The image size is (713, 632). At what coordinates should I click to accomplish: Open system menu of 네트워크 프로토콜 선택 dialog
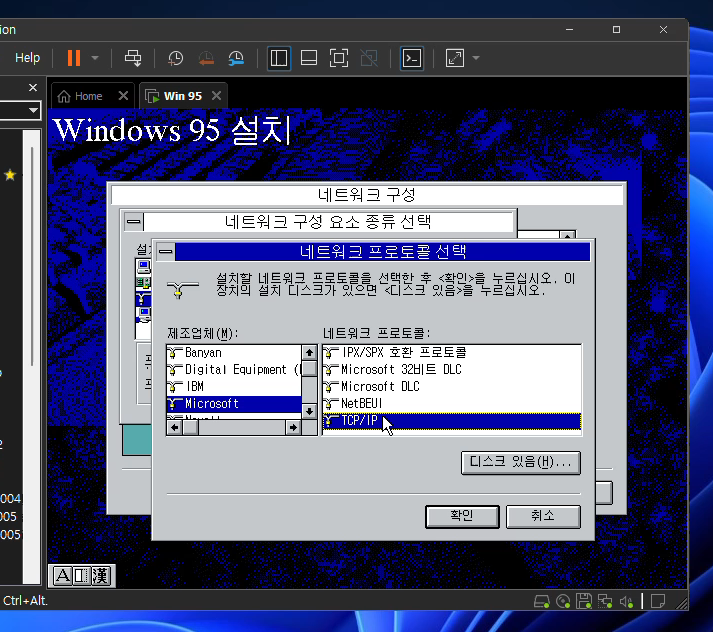(166, 251)
